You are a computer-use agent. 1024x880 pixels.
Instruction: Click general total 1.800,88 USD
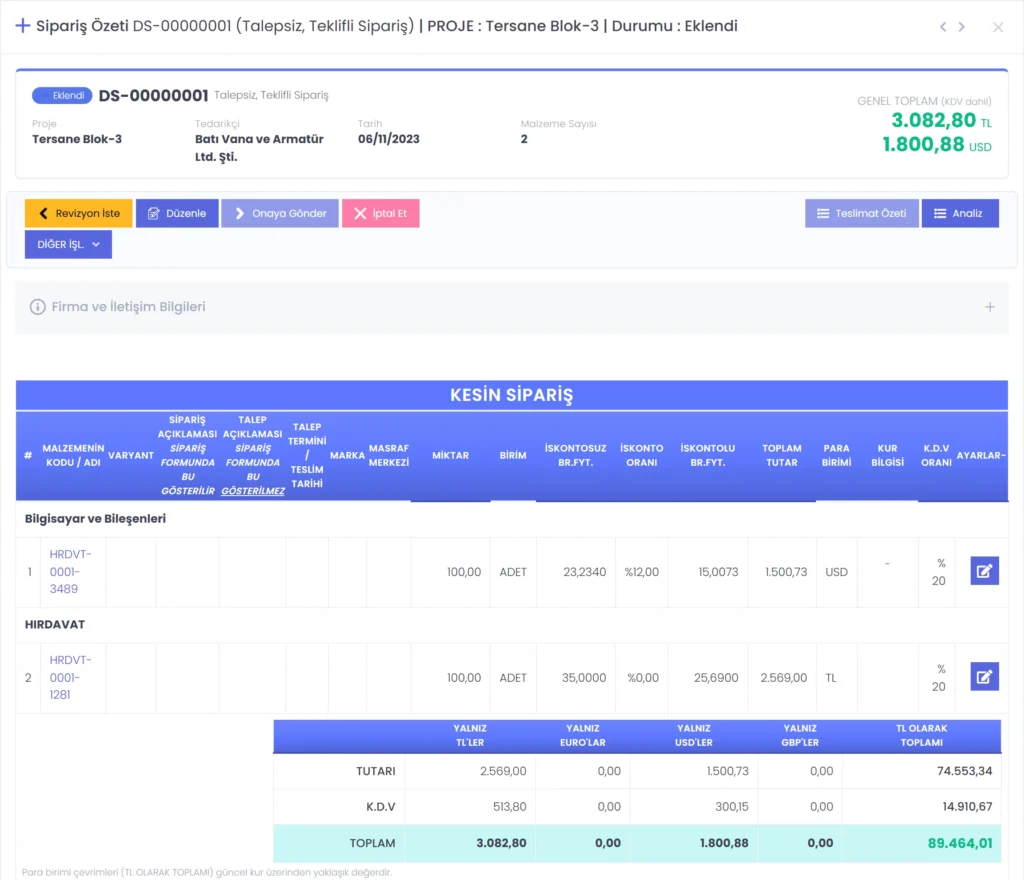(936, 144)
